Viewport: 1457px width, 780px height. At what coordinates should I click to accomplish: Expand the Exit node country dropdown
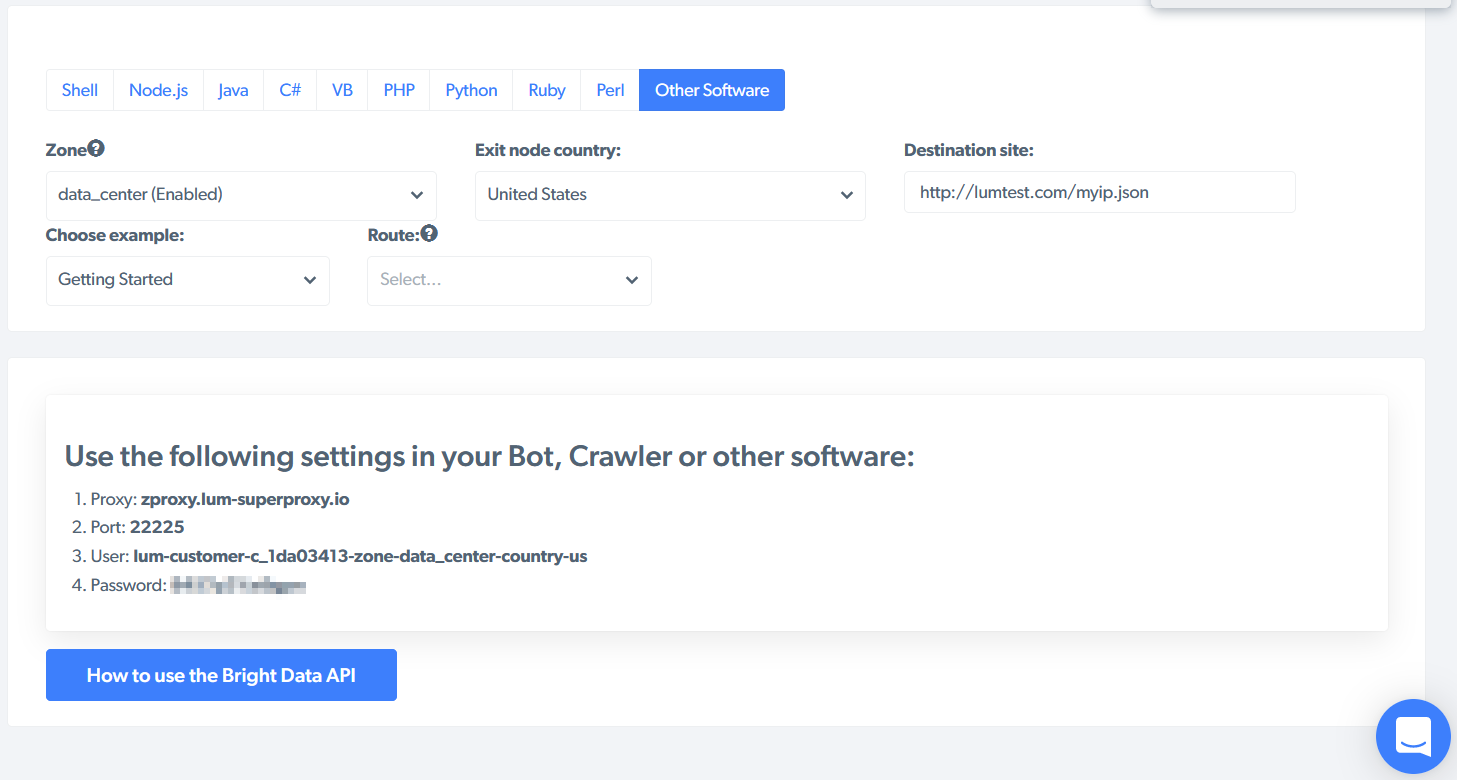670,195
